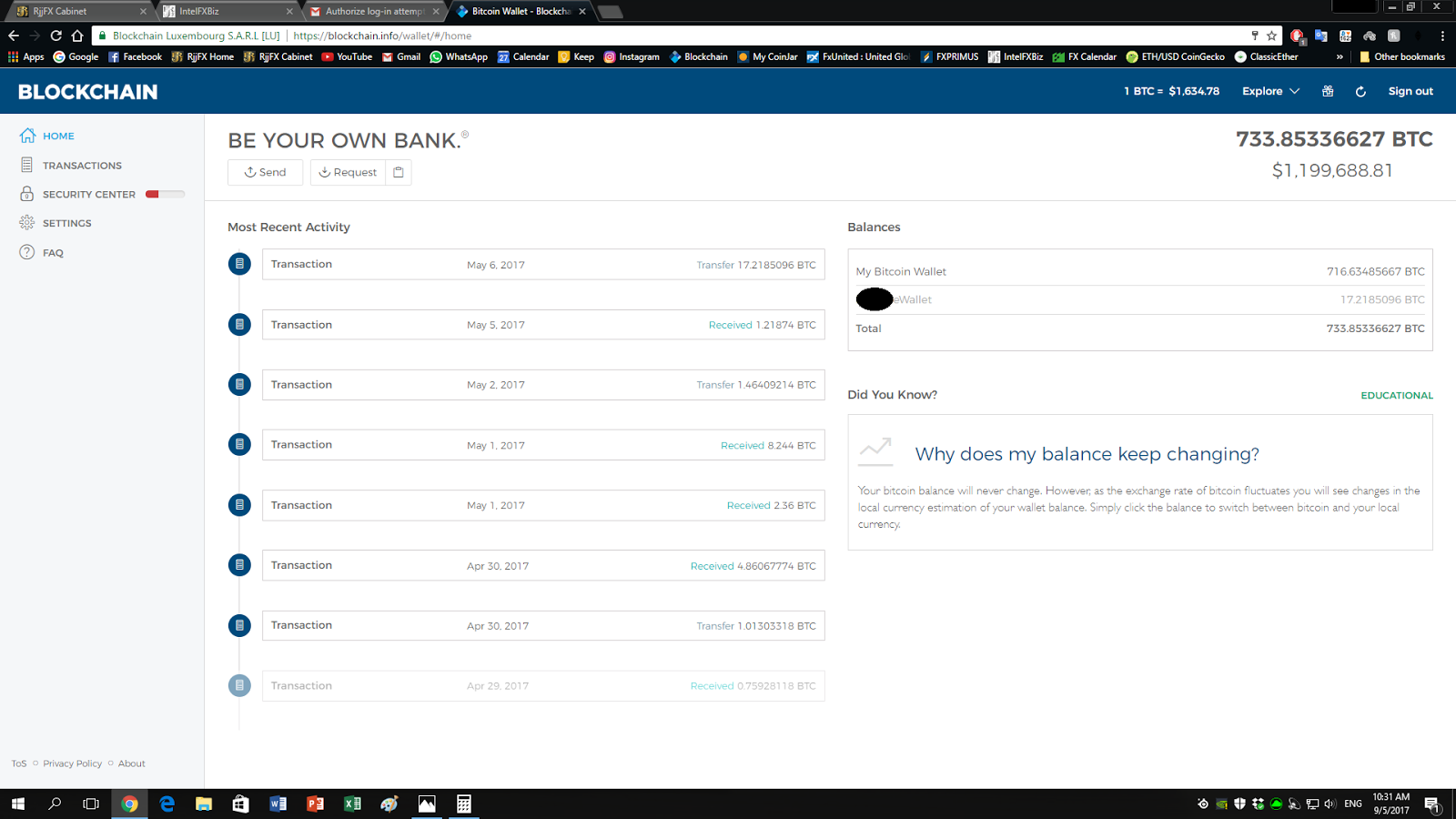Open Excel from the taskbar
This screenshot has height=819, width=1456.
(352, 804)
